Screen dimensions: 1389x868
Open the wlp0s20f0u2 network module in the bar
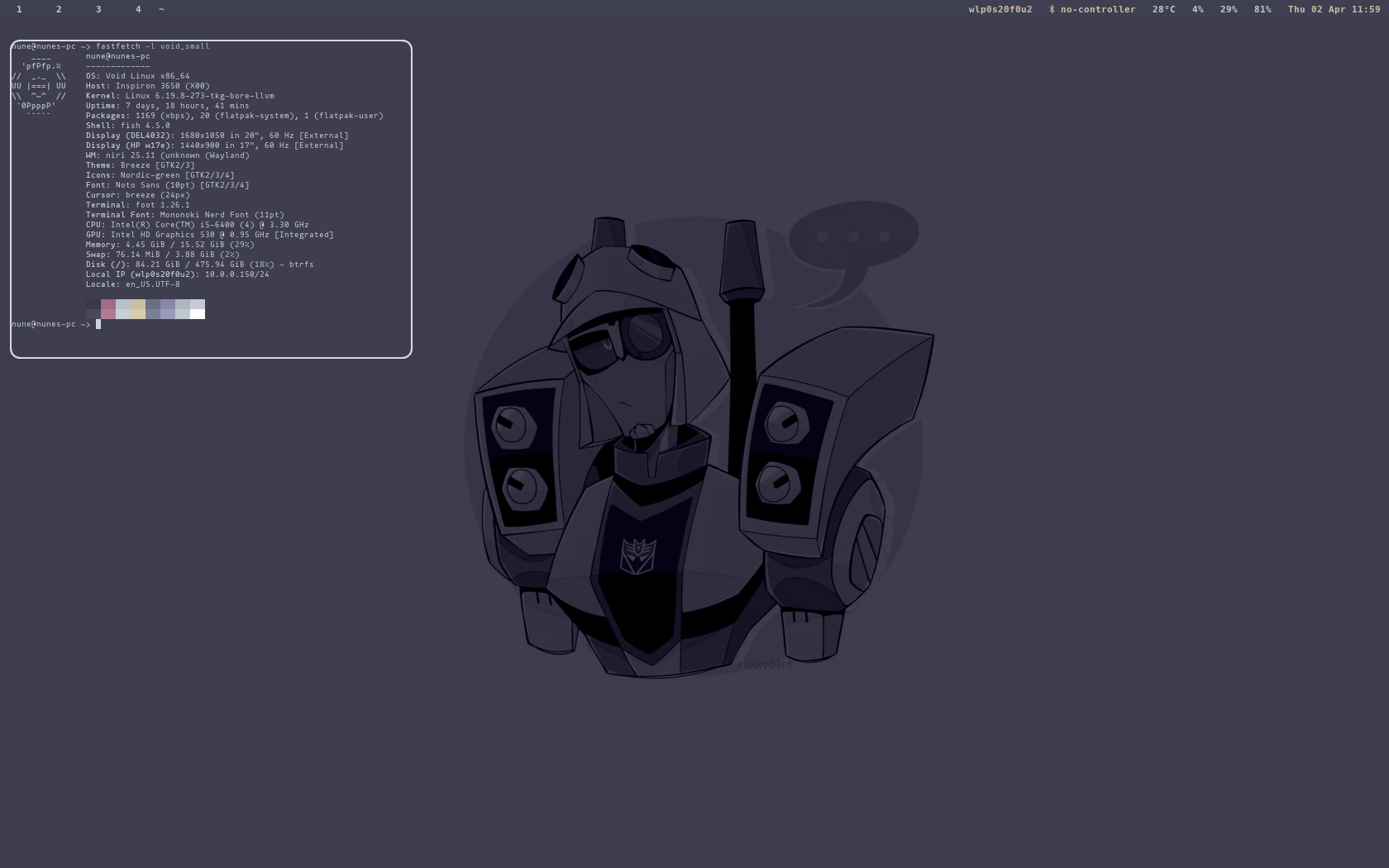point(1000,9)
